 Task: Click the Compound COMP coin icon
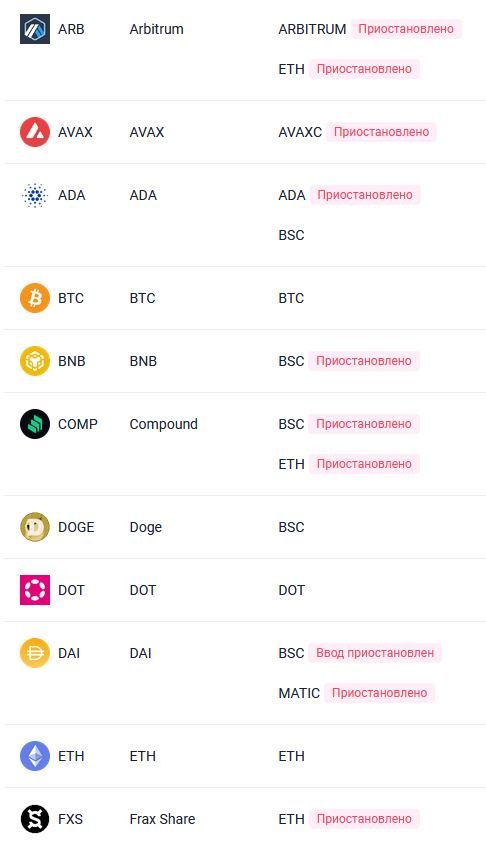coord(35,424)
